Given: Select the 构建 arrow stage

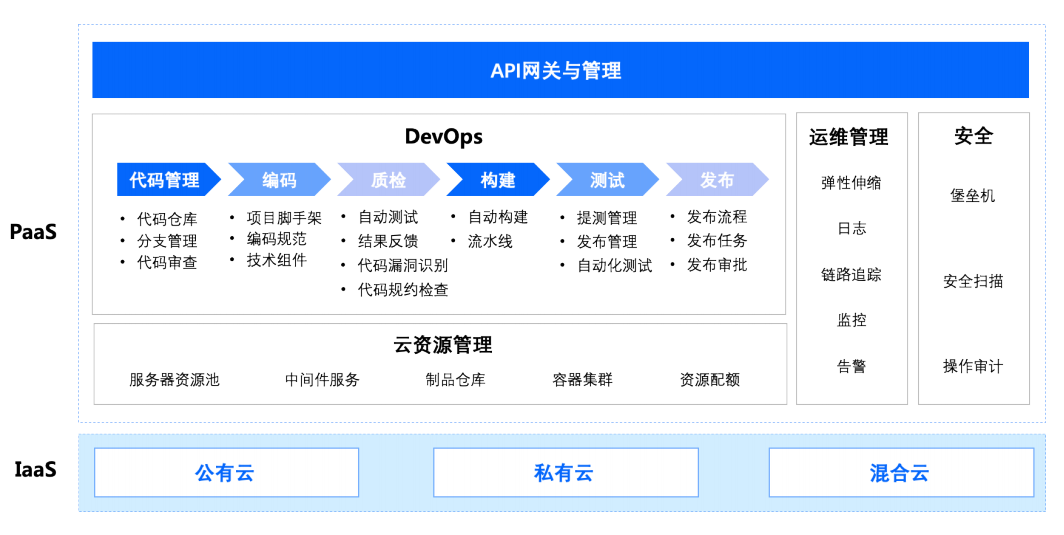Looking at the screenshot, I should coord(497,180).
